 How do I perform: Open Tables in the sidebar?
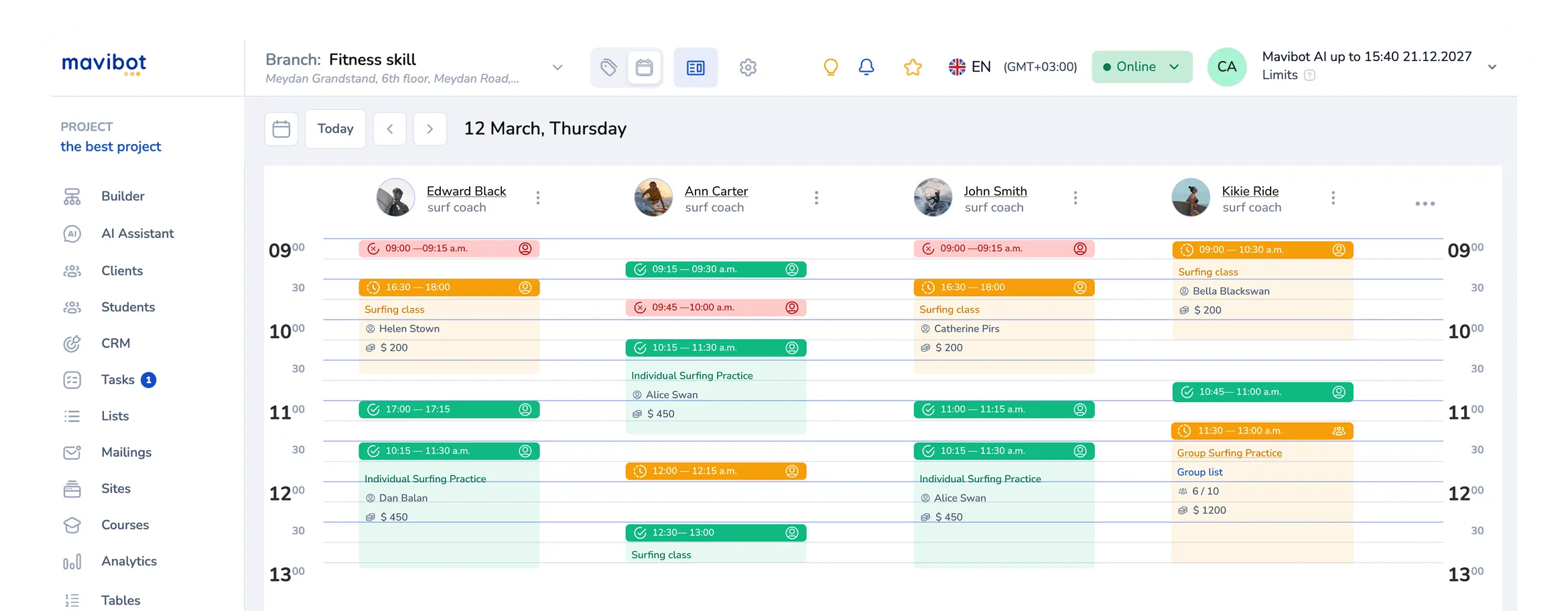(x=121, y=600)
